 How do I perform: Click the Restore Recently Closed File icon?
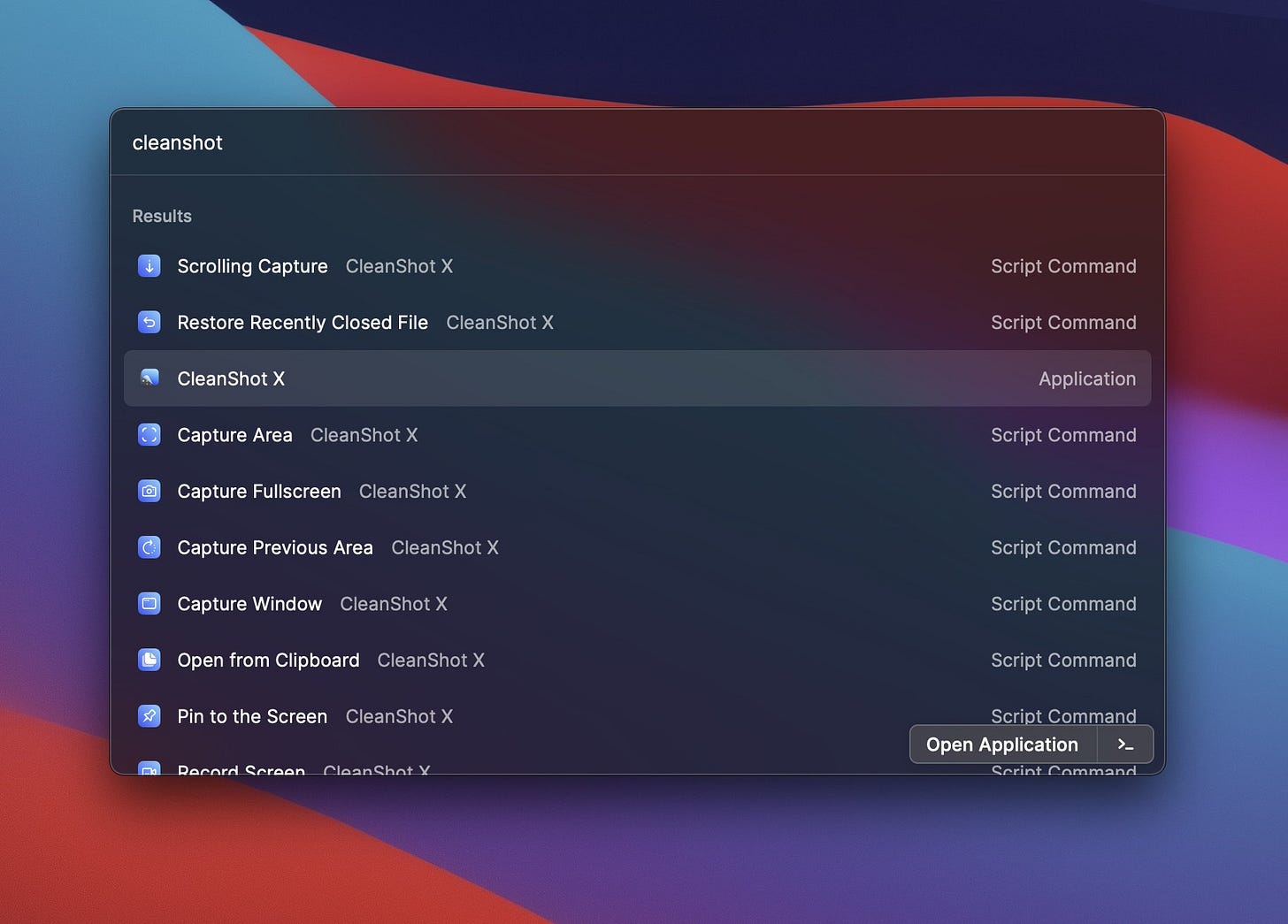click(149, 322)
